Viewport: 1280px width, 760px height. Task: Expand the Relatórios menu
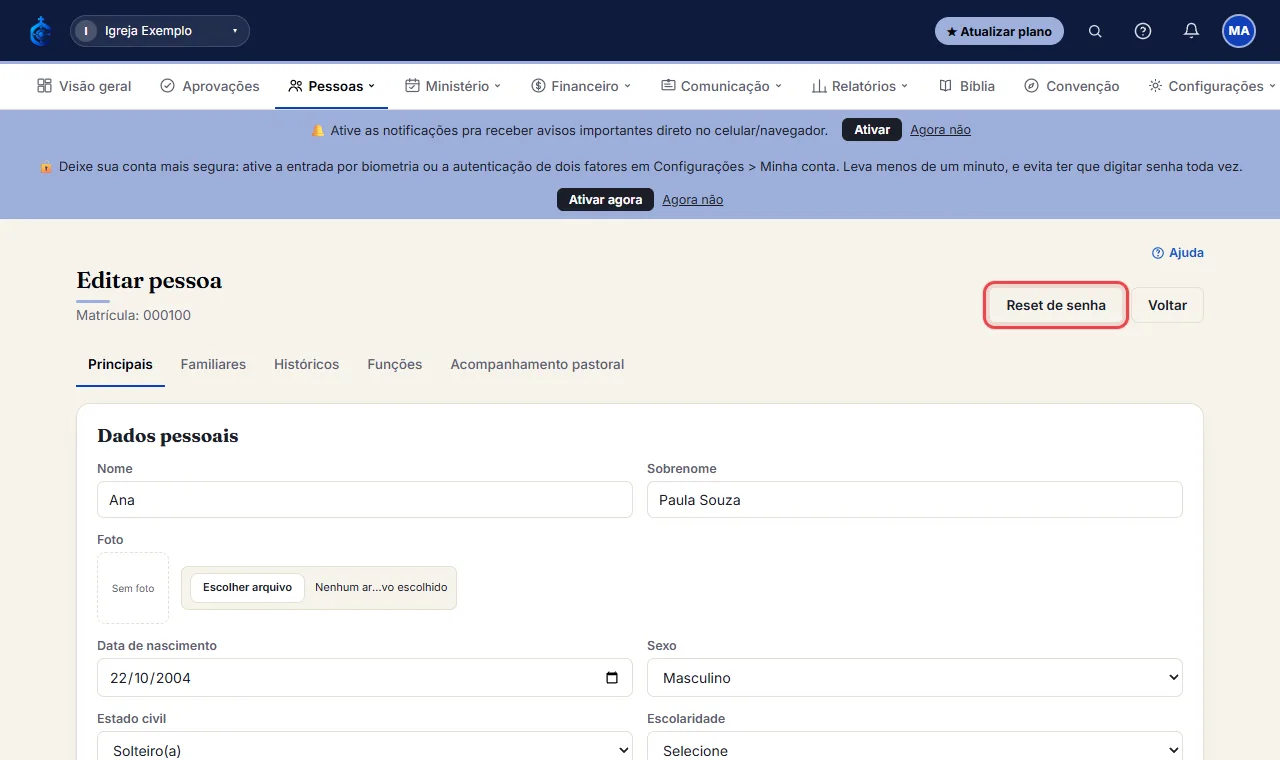(859, 86)
